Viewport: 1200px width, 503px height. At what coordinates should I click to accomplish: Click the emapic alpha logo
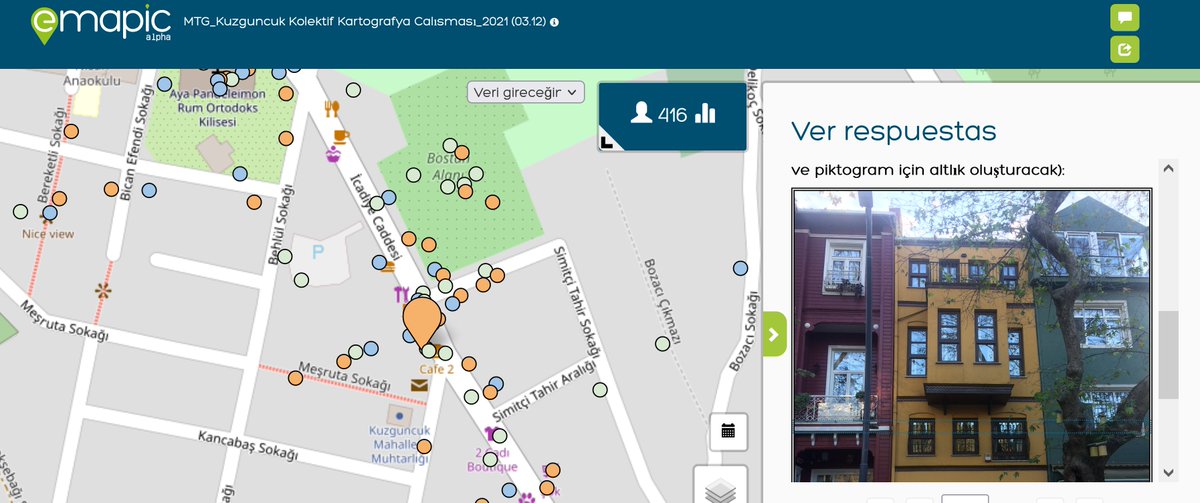click(x=101, y=25)
